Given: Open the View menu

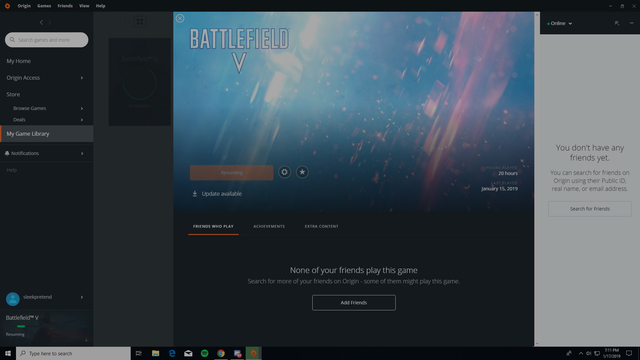Looking at the screenshot, I should (84, 6).
